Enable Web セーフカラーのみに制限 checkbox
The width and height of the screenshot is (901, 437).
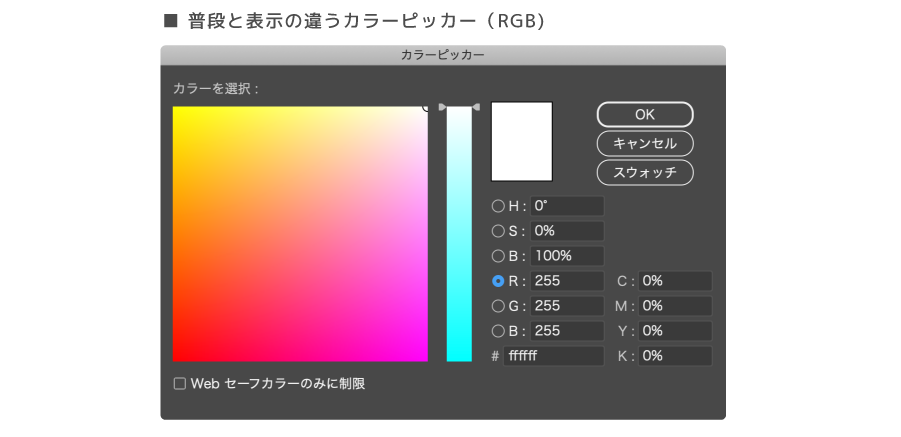point(180,383)
